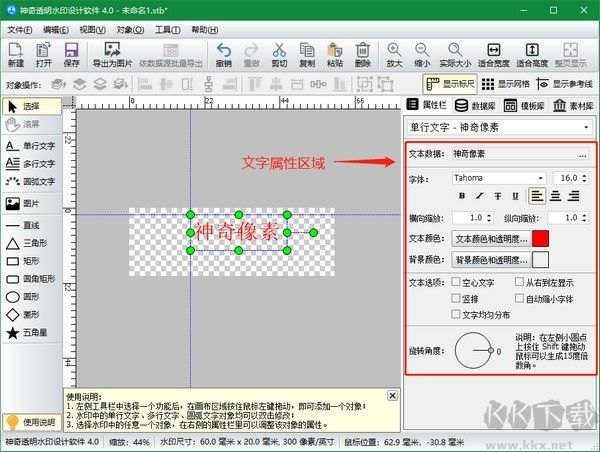Click 适合宽度 fit width icon
Viewport: 600px width, 452px height.
click(494, 55)
